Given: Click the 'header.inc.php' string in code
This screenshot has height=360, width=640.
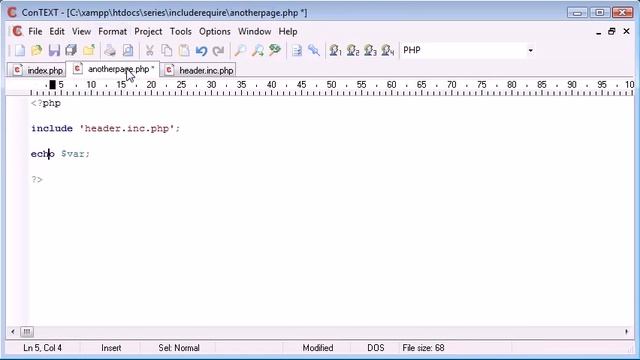Looking at the screenshot, I should pyautogui.click(x=127, y=129).
